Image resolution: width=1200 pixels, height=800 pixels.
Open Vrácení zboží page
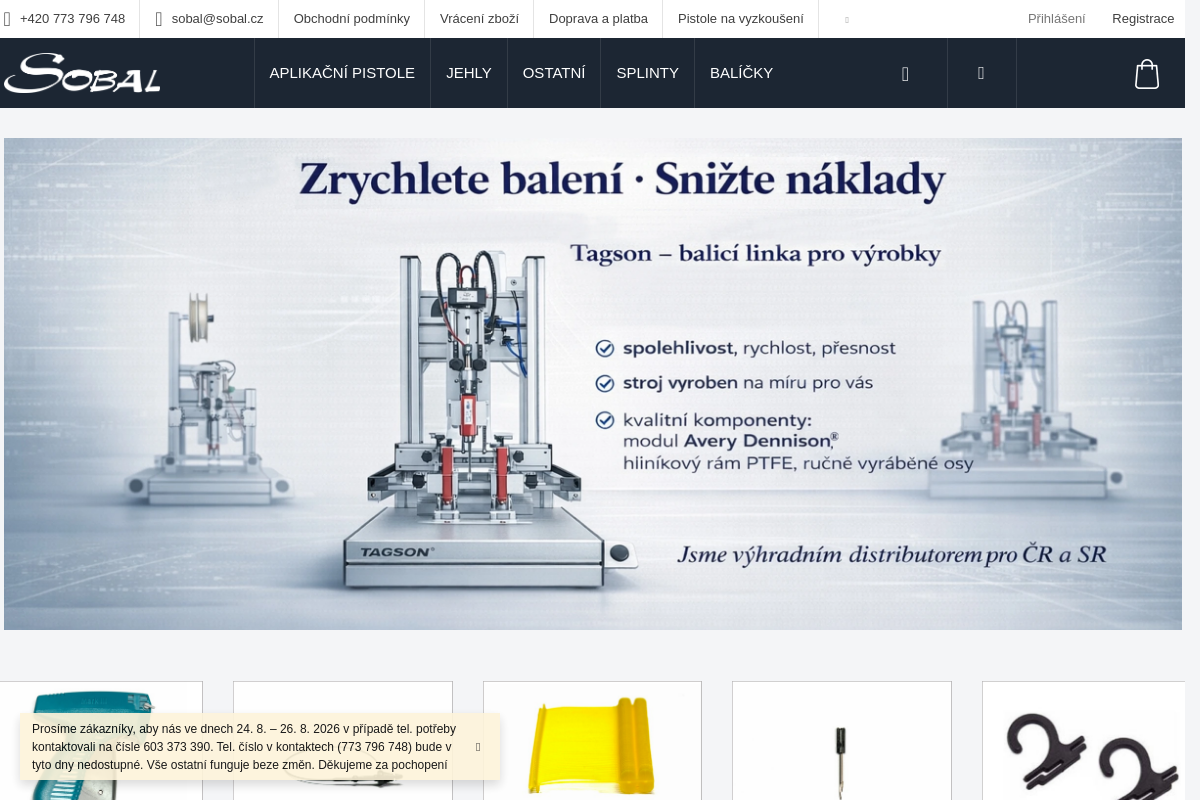479,19
